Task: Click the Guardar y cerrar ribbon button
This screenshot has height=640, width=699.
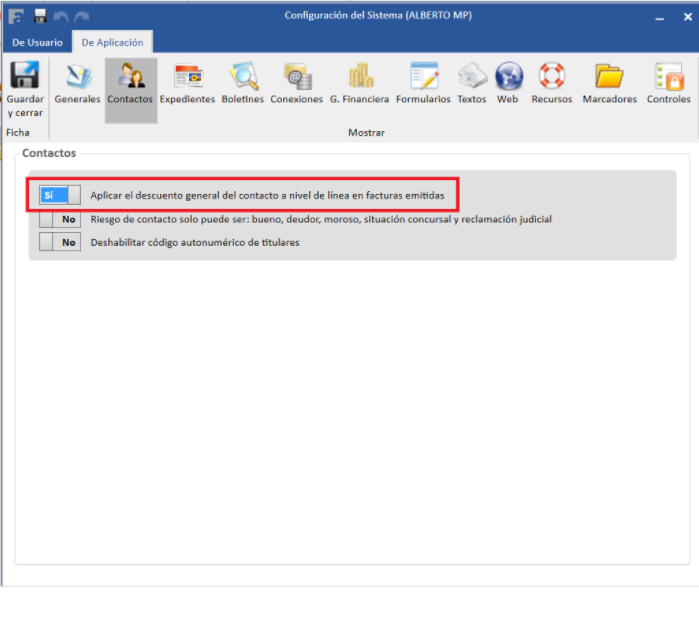Action: [x=24, y=88]
